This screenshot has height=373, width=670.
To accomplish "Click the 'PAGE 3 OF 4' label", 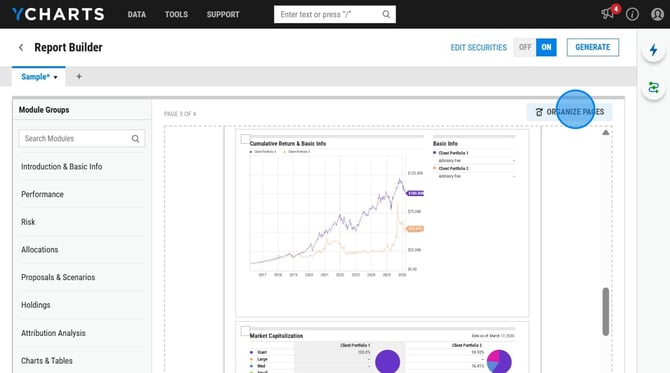I will coord(180,114).
